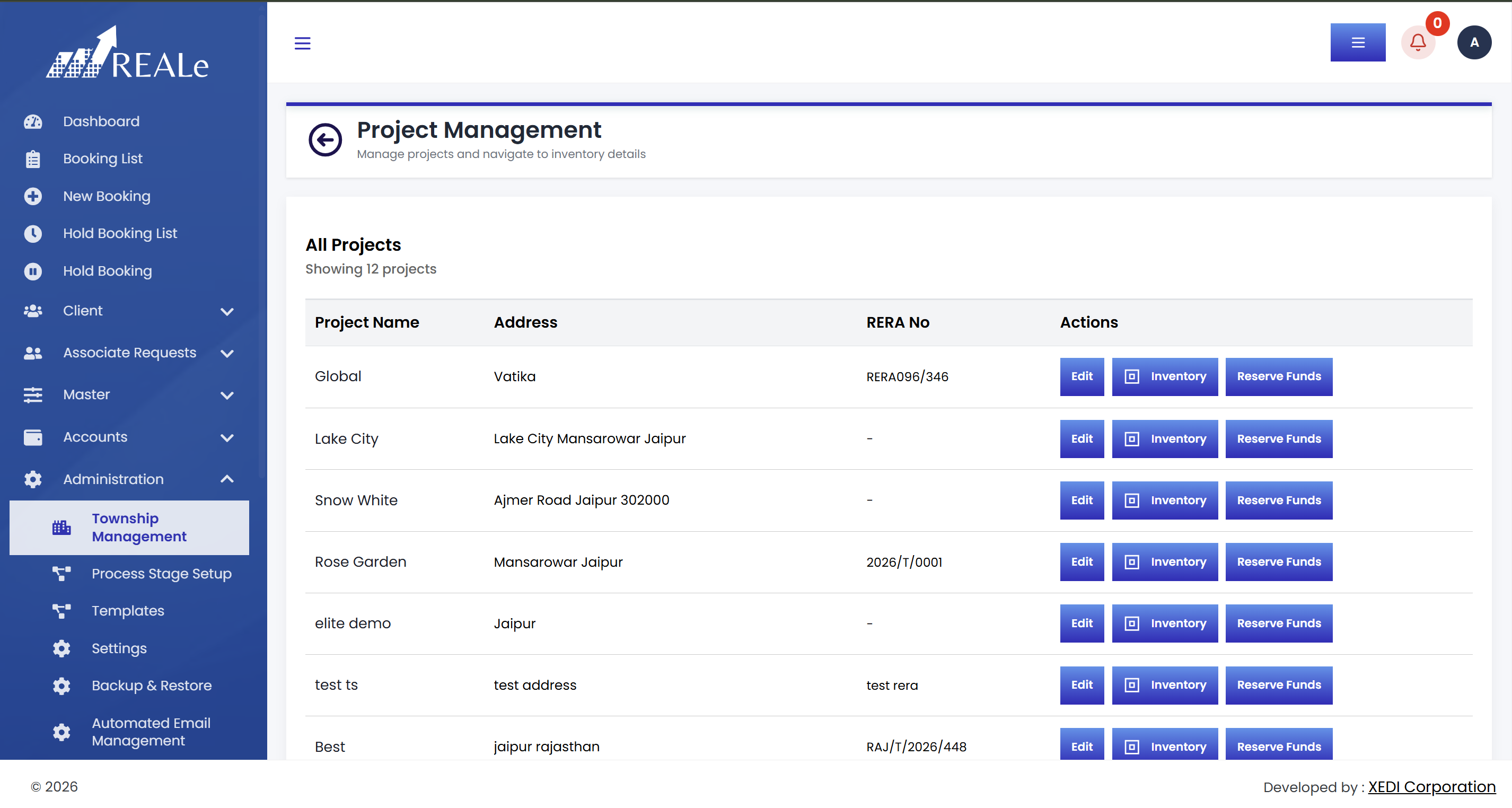The width and height of the screenshot is (1512, 808).
Task: Click the Dashboard gauge icon
Action: click(x=33, y=121)
